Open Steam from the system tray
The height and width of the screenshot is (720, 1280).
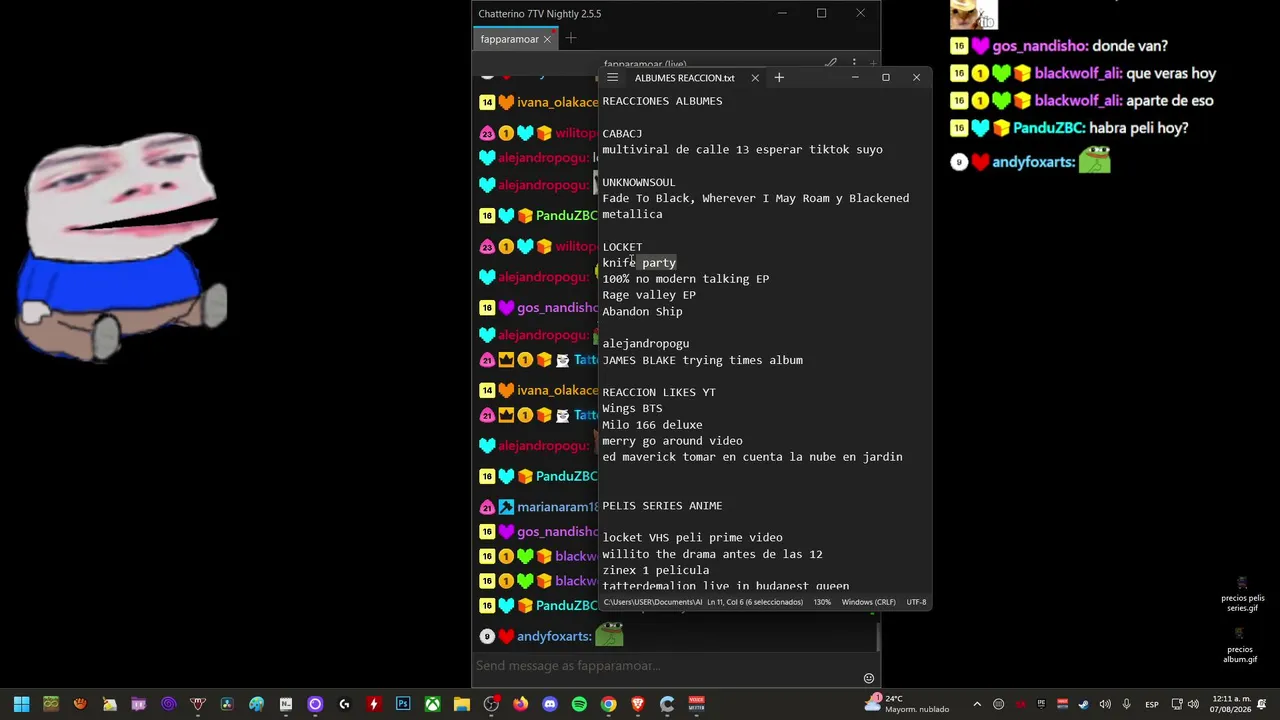(1083, 704)
